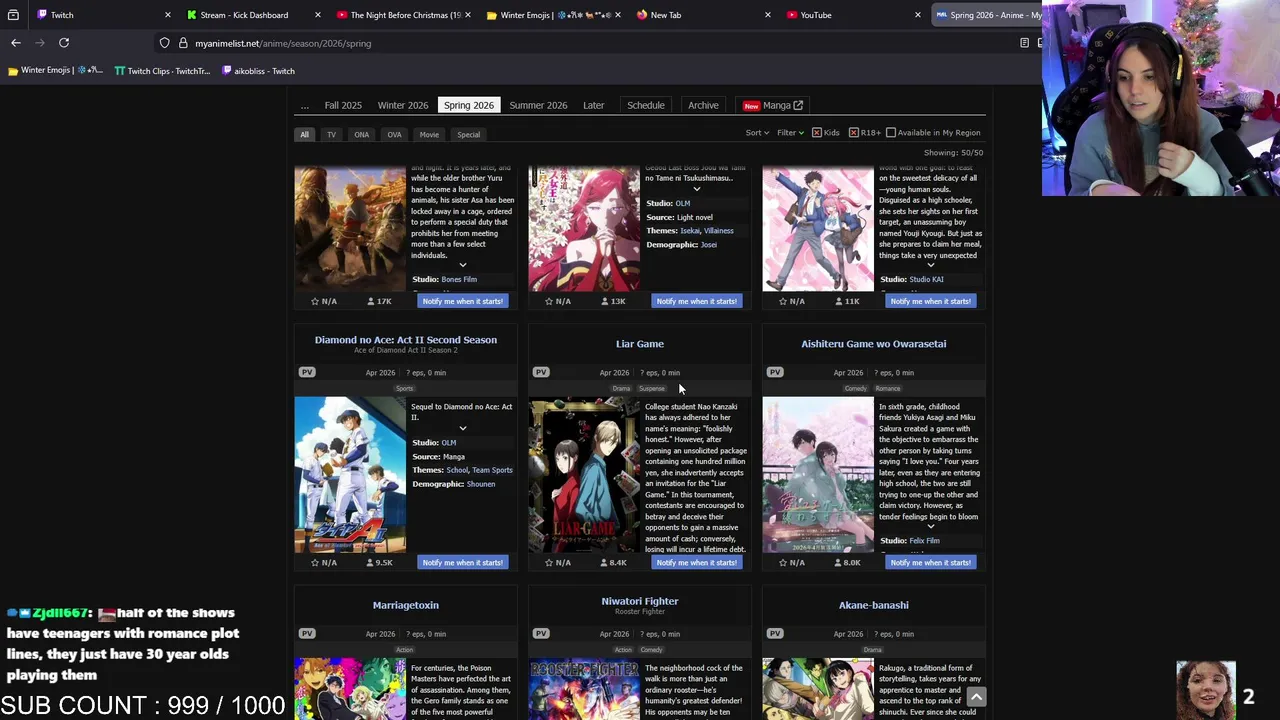Click the scroll-to-top arrow button
1280x720 pixels.
pyautogui.click(x=976, y=697)
